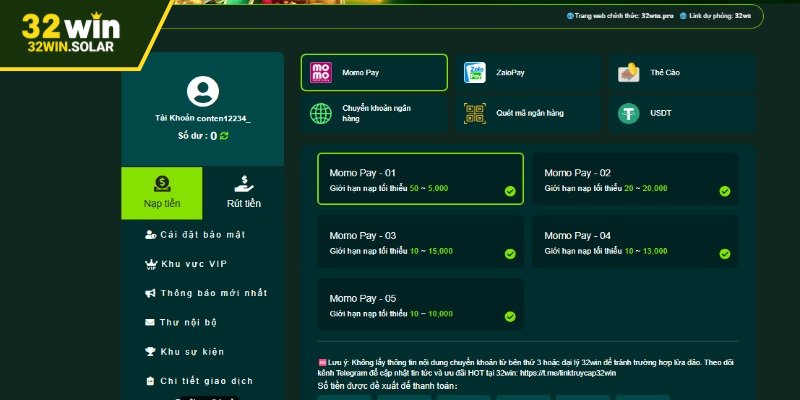800x400 pixels.
Task: Choose Quét mã ngân hàng method
Action: tap(528, 113)
